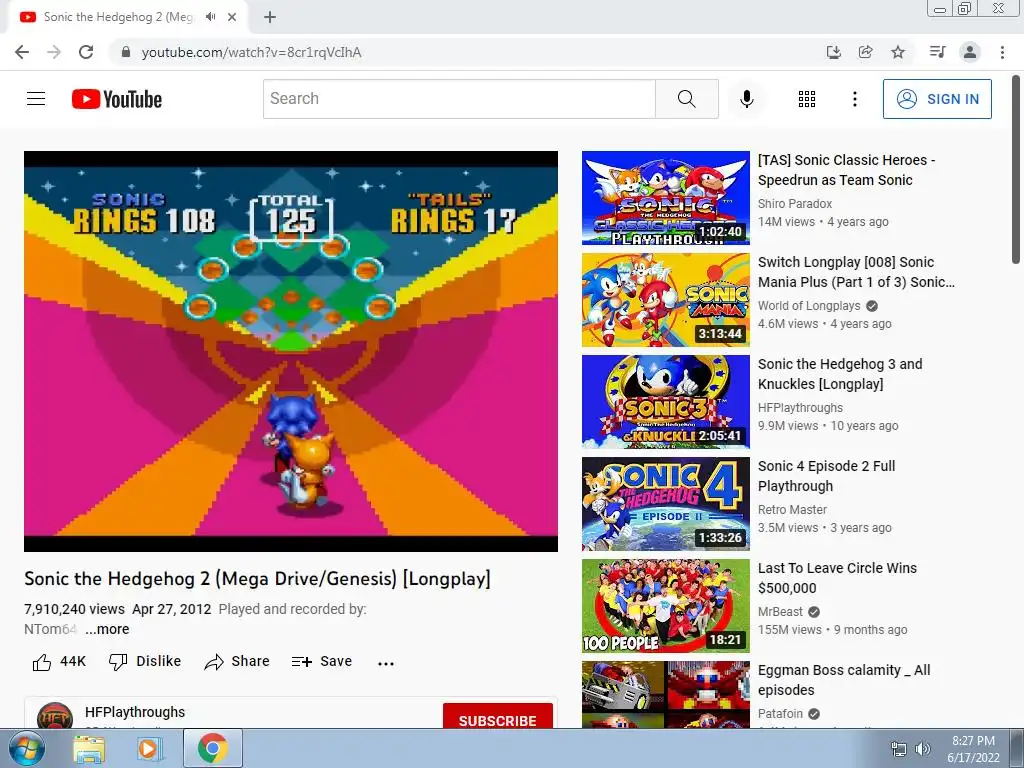Open TAS Sonic Classic Heroes thumbnail
This screenshot has width=1024, height=768.
point(665,198)
